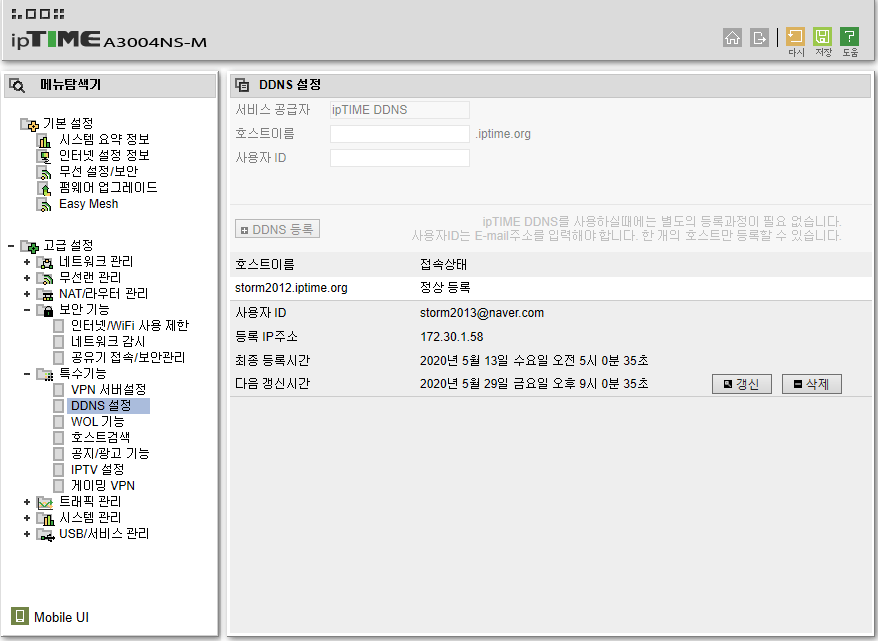Click the home icon in the header
This screenshot has height=641, width=878.
pyautogui.click(x=732, y=38)
